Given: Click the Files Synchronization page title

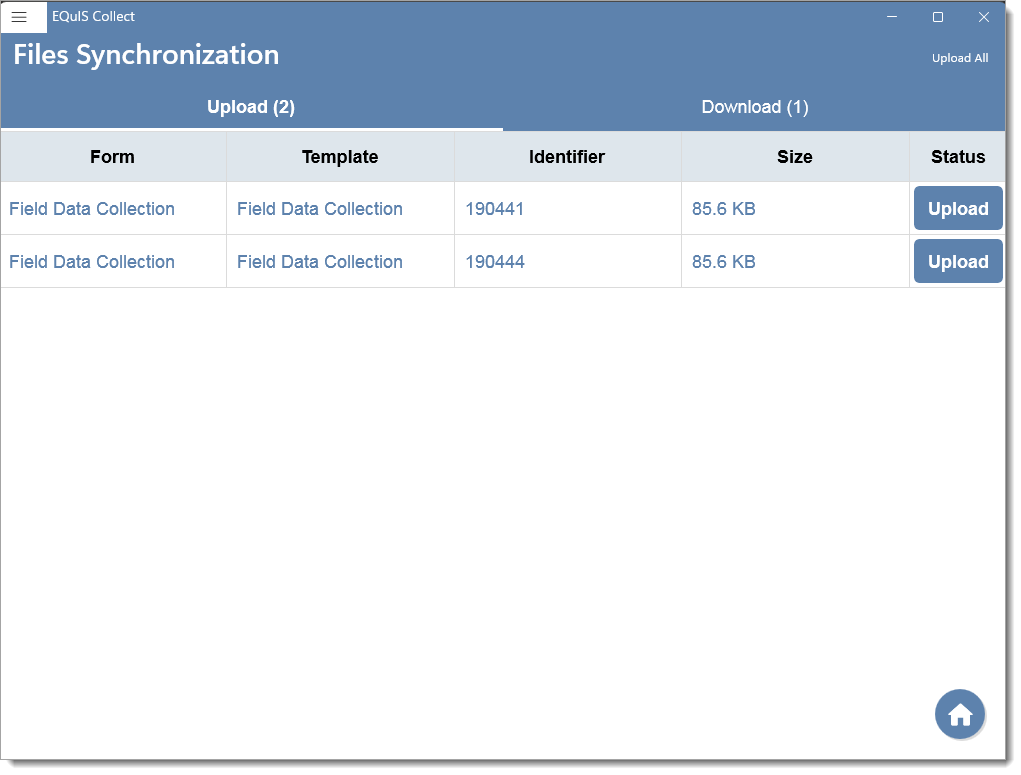Looking at the screenshot, I should [147, 55].
